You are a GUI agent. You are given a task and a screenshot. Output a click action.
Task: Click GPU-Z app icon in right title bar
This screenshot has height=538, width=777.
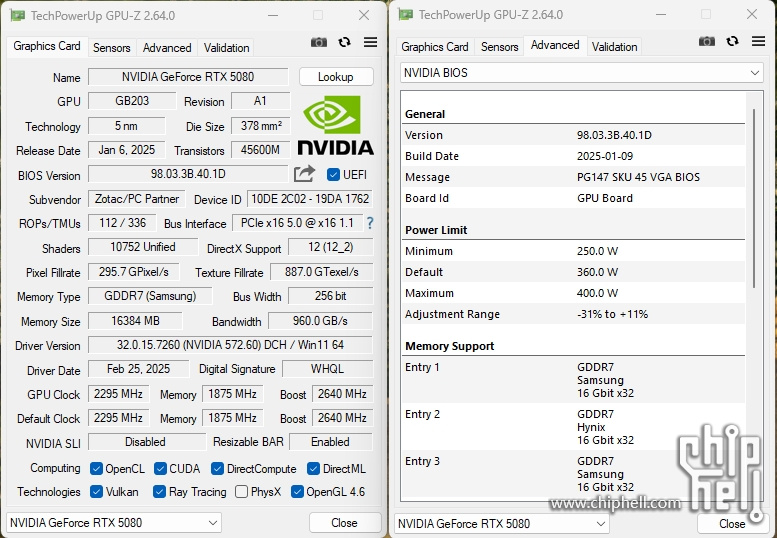click(405, 14)
